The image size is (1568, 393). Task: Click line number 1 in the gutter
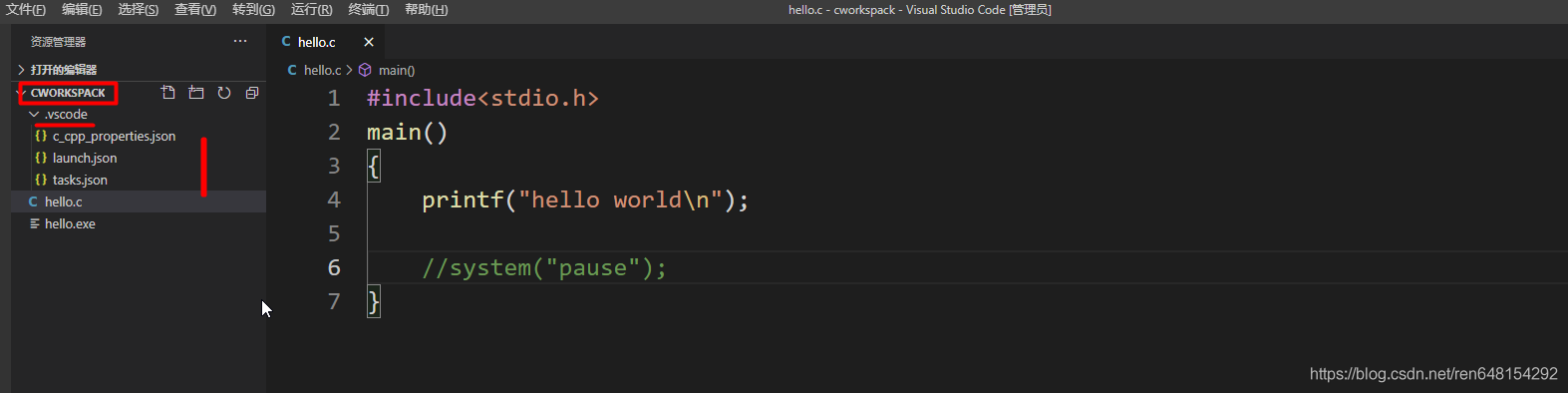pyautogui.click(x=334, y=98)
